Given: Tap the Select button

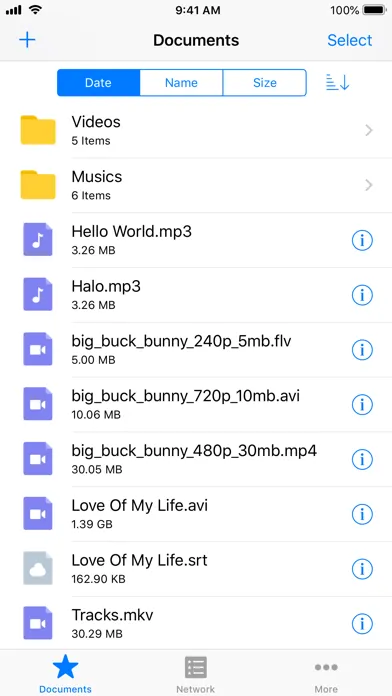Looking at the screenshot, I should click(x=350, y=40).
